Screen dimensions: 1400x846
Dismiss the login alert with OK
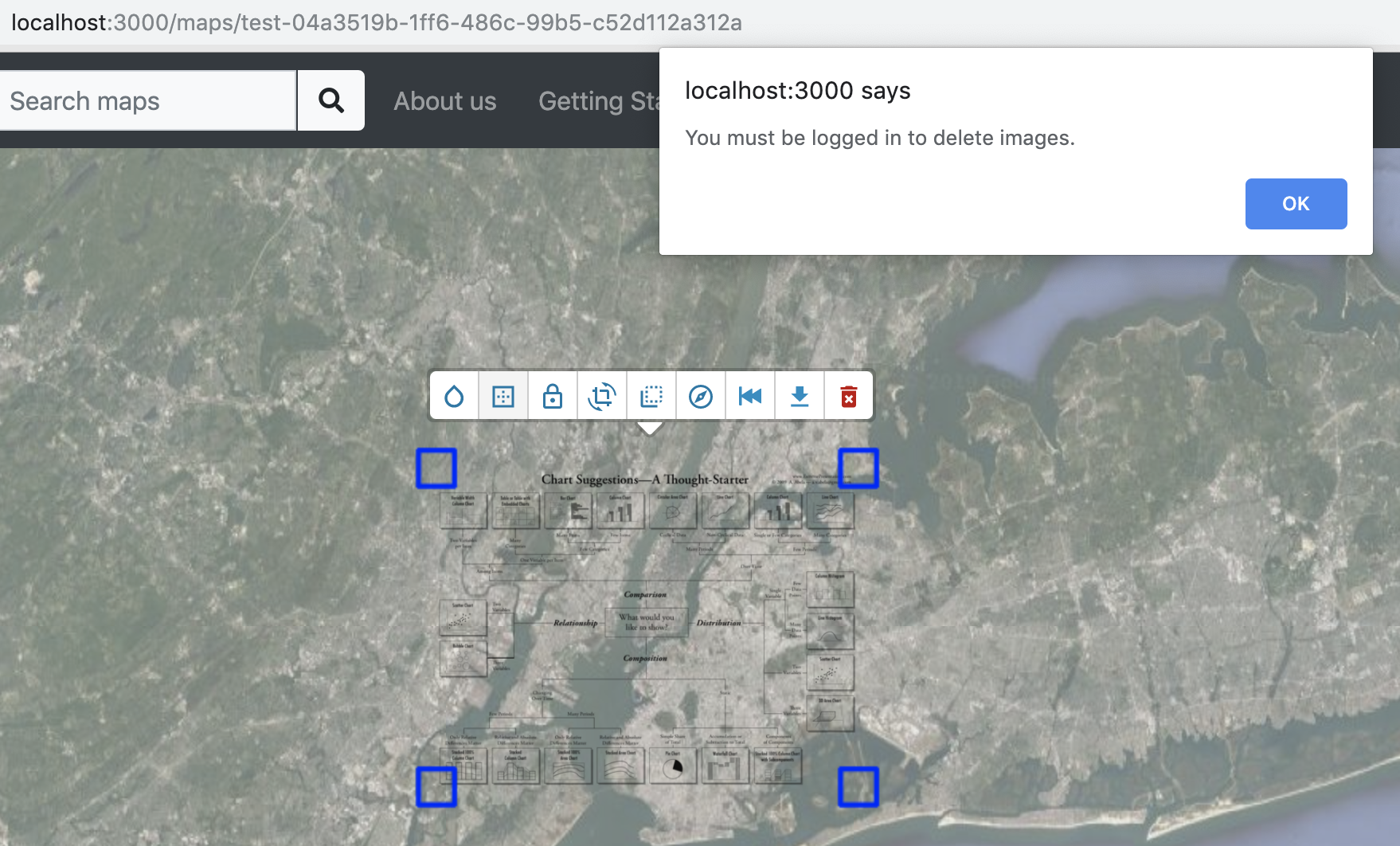(1296, 203)
